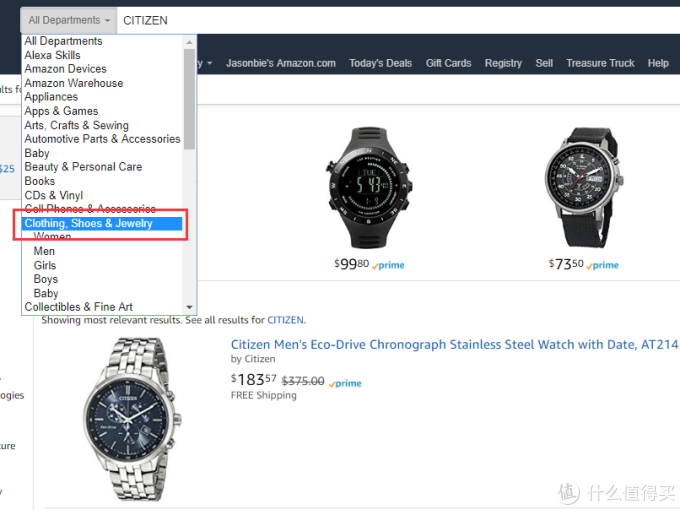Viewport: 680px width, 510px height.
Task: Select Clothing, Shoes & Jewelry option
Action: click(102, 223)
